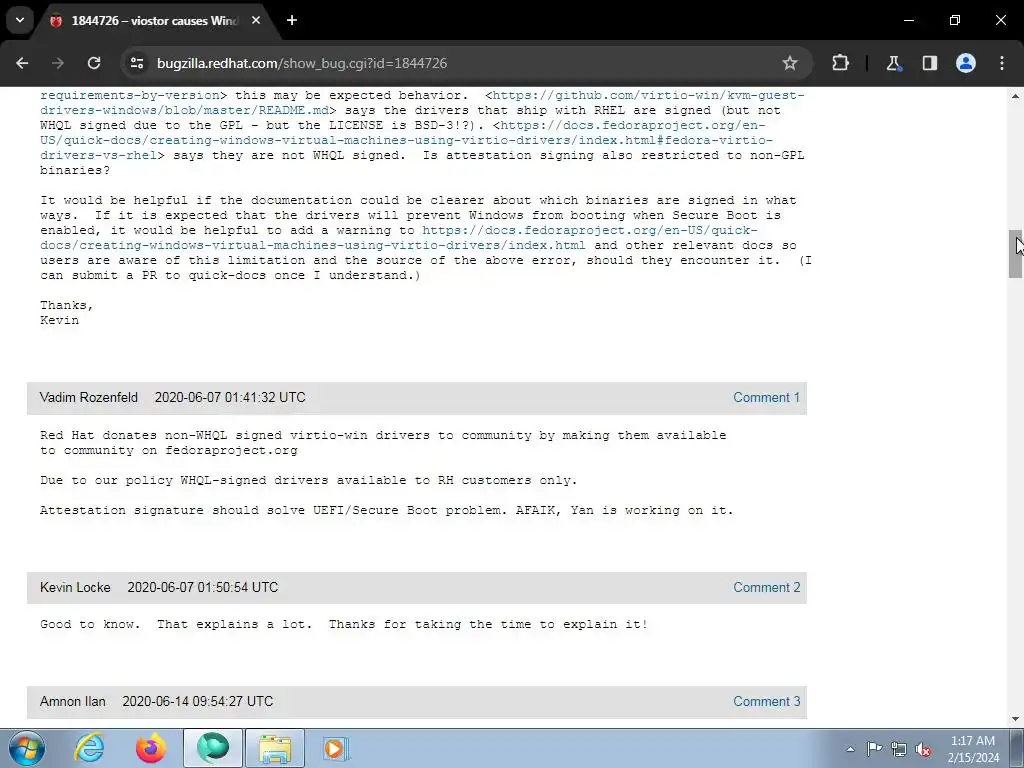1024x768 pixels.
Task: Click the 'Thanks,' line above the Kevin signature
Action: (67, 306)
